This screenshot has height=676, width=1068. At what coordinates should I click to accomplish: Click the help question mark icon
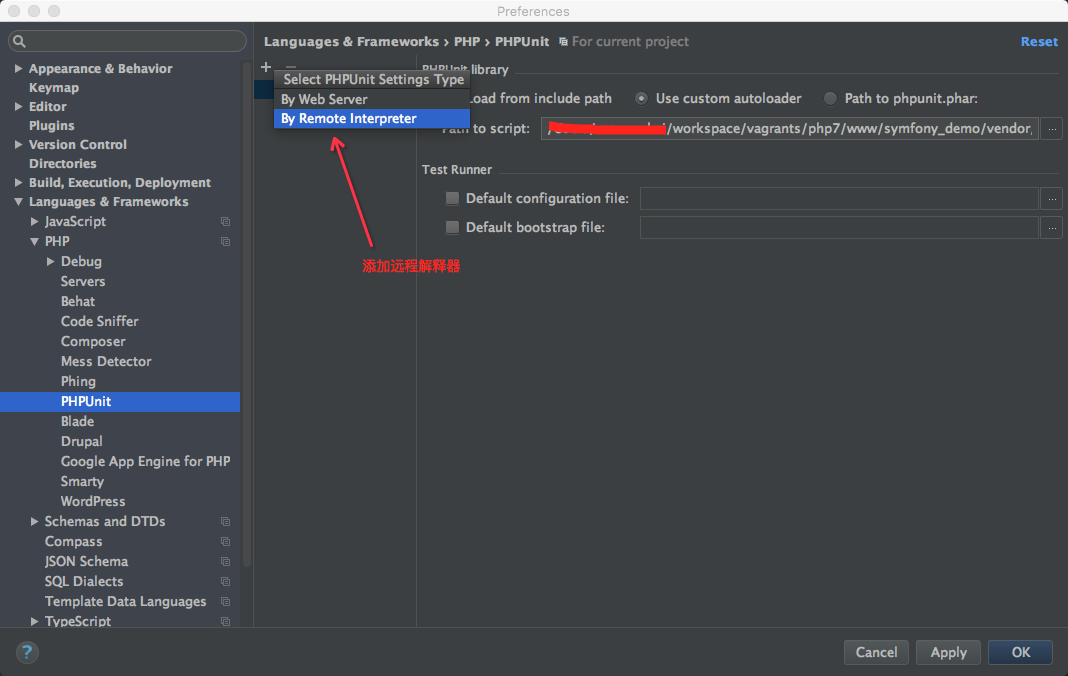click(x=27, y=652)
